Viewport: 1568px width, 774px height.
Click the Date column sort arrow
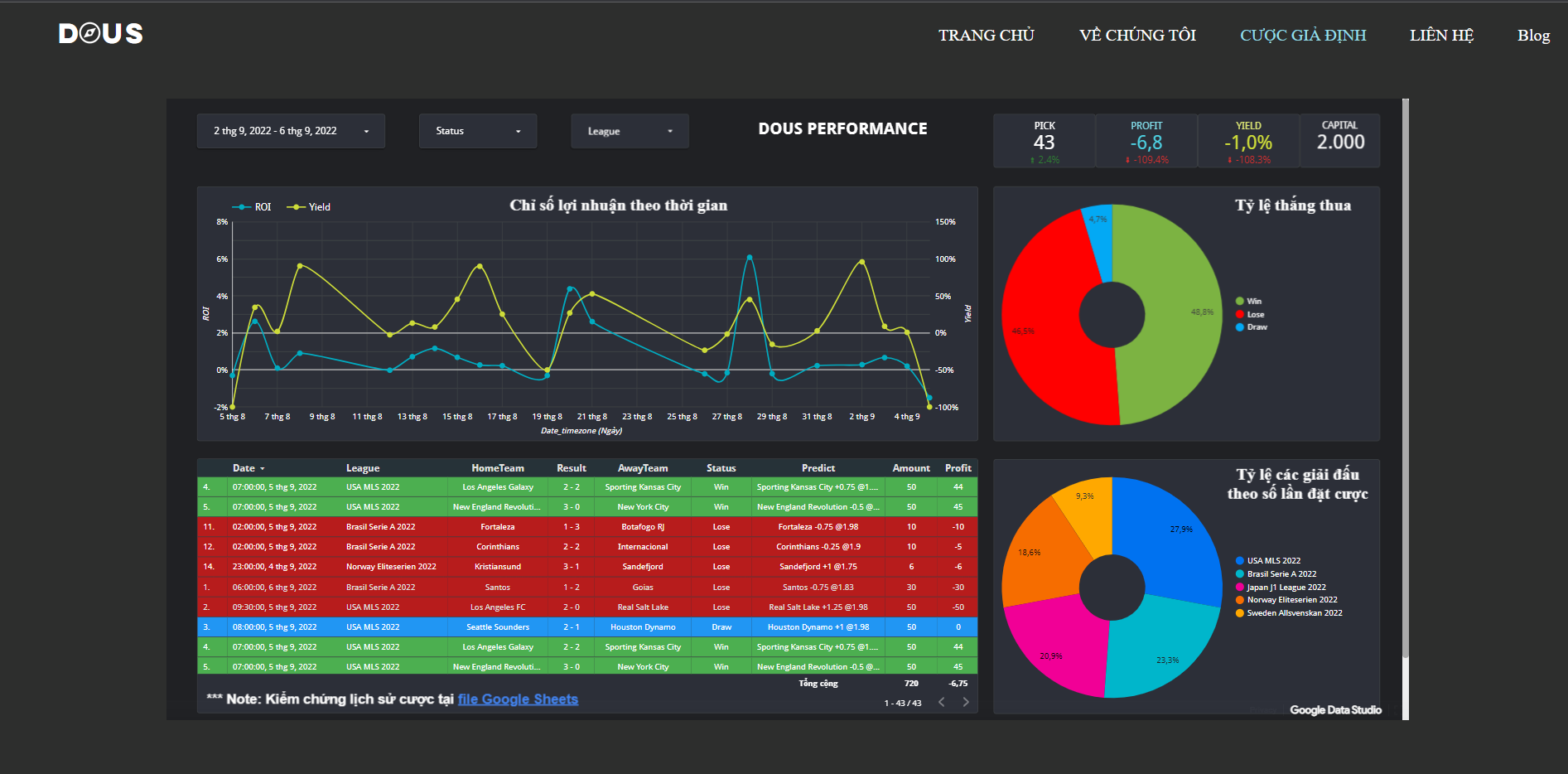(263, 469)
